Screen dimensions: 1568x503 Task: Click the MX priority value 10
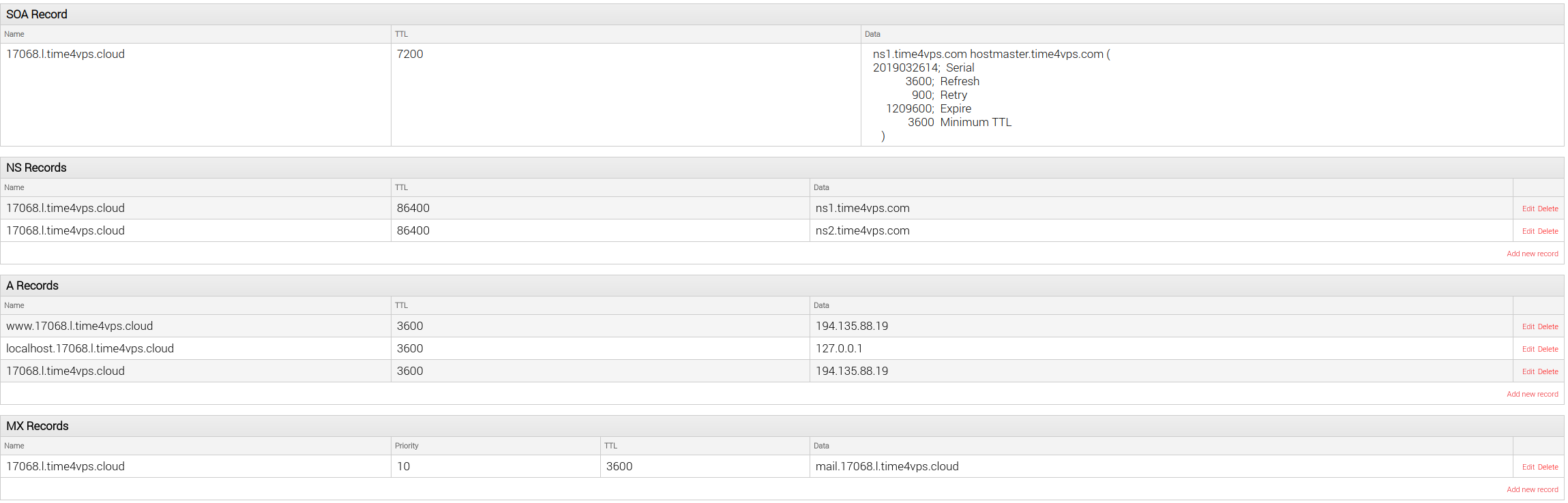[x=404, y=466]
